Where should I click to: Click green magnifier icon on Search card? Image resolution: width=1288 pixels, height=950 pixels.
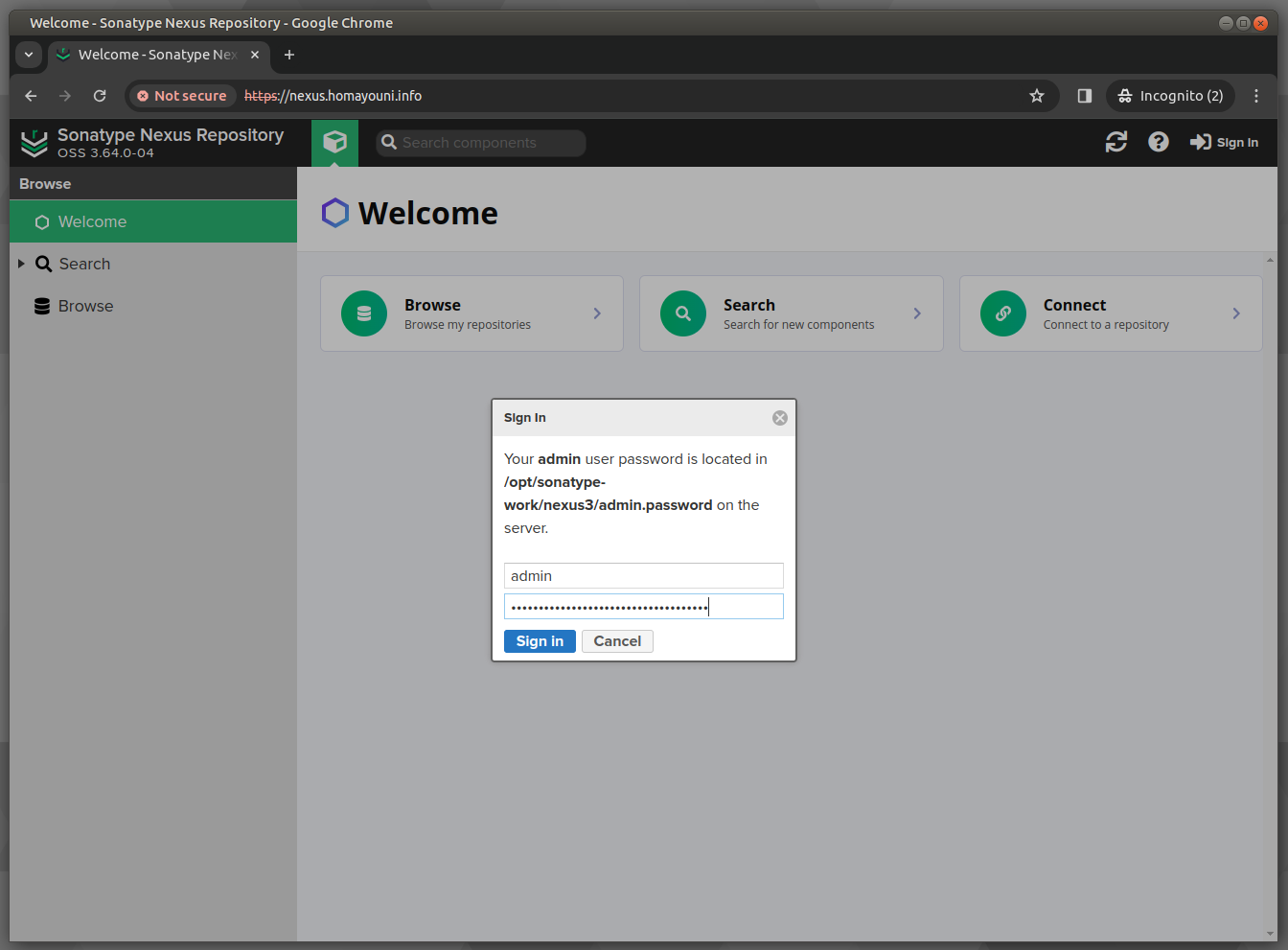[683, 313]
